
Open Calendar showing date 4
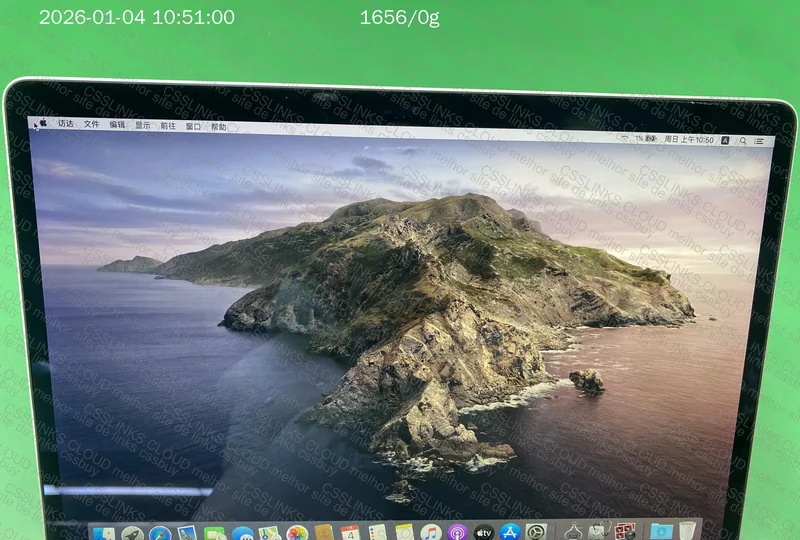tap(350, 533)
